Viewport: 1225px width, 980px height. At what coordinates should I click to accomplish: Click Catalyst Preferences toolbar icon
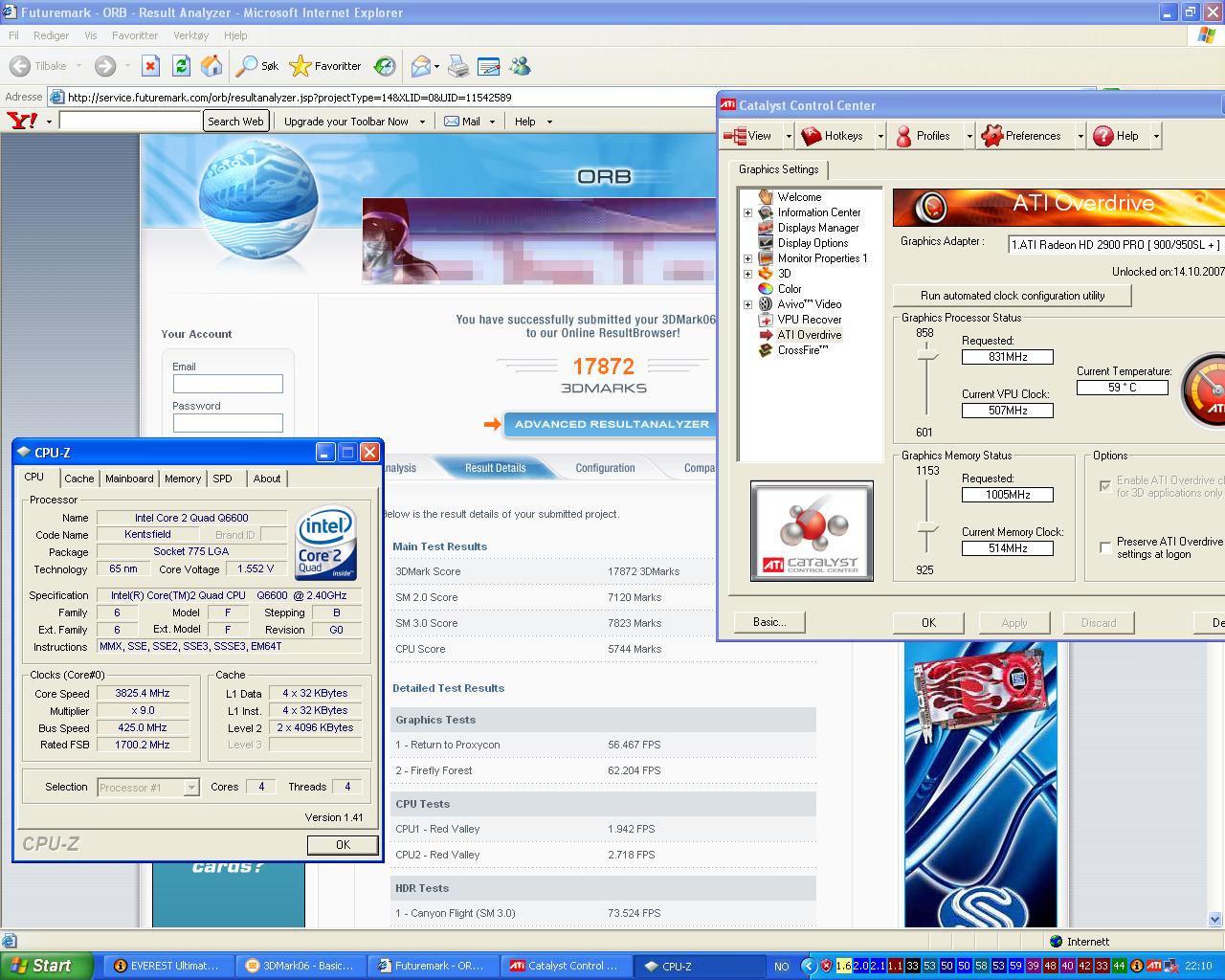pos(1021,136)
